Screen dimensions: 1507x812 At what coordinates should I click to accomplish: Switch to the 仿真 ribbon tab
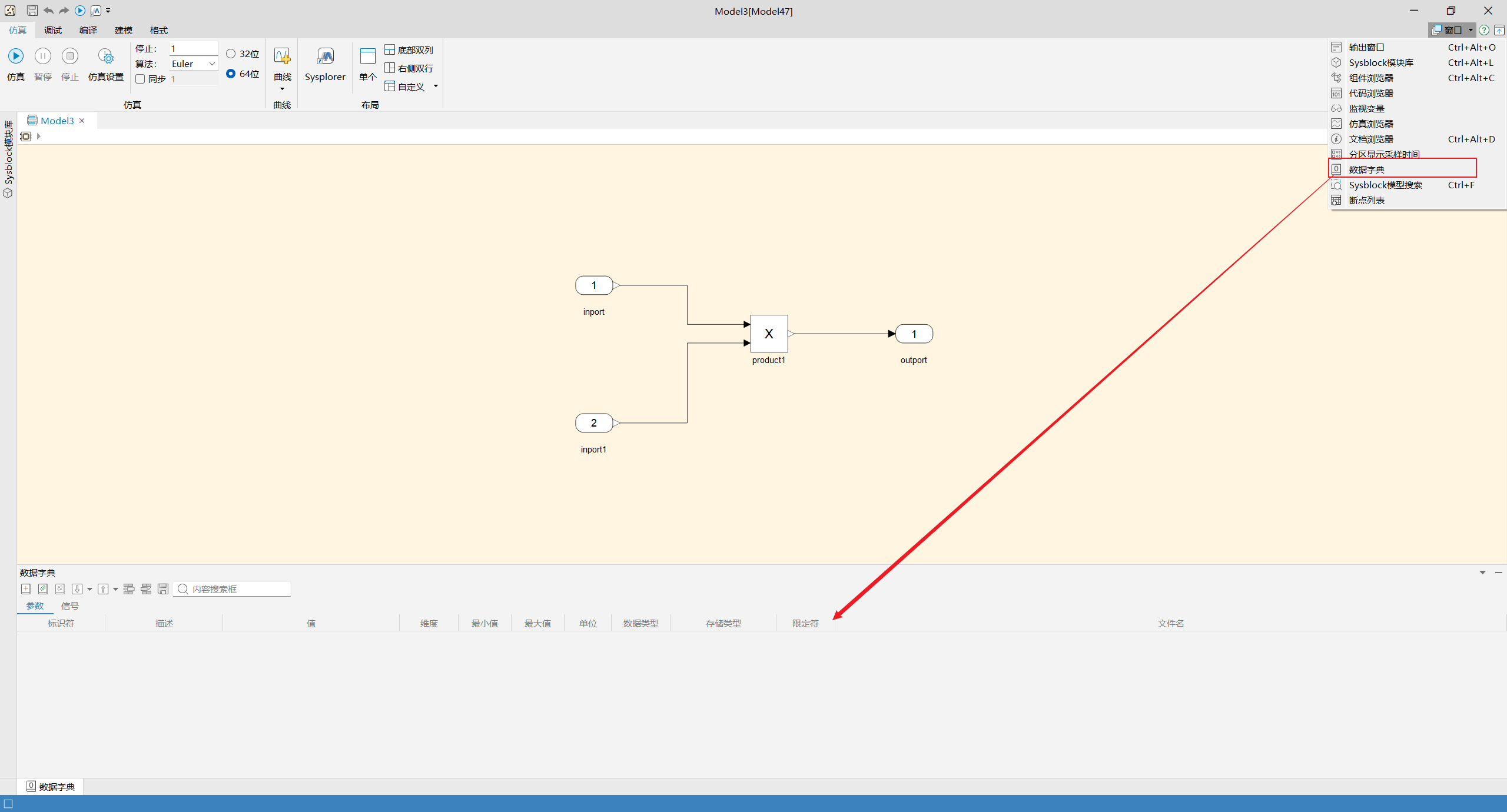click(x=18, y=30)
